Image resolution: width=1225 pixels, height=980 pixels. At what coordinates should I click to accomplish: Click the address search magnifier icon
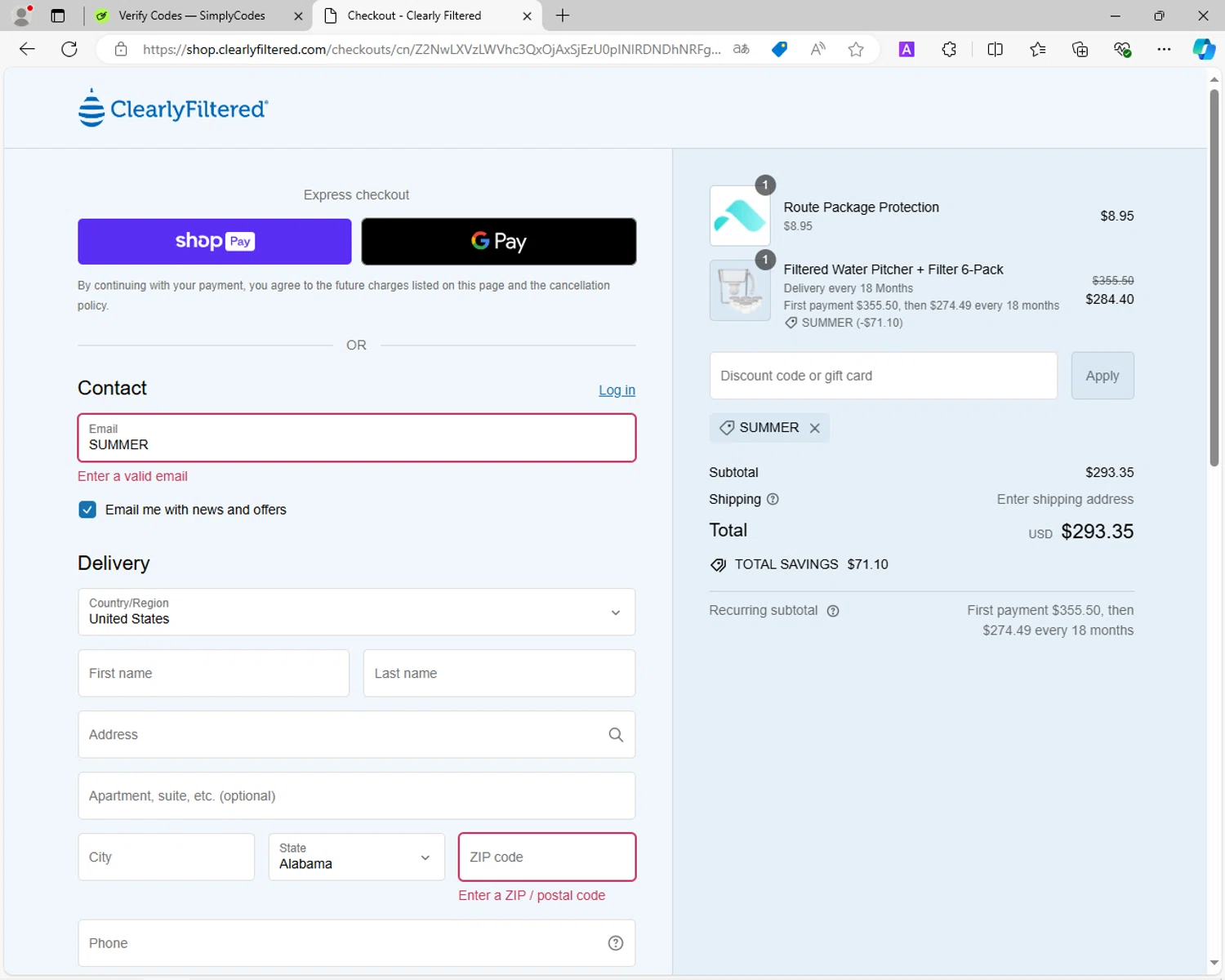coord(616,735)
